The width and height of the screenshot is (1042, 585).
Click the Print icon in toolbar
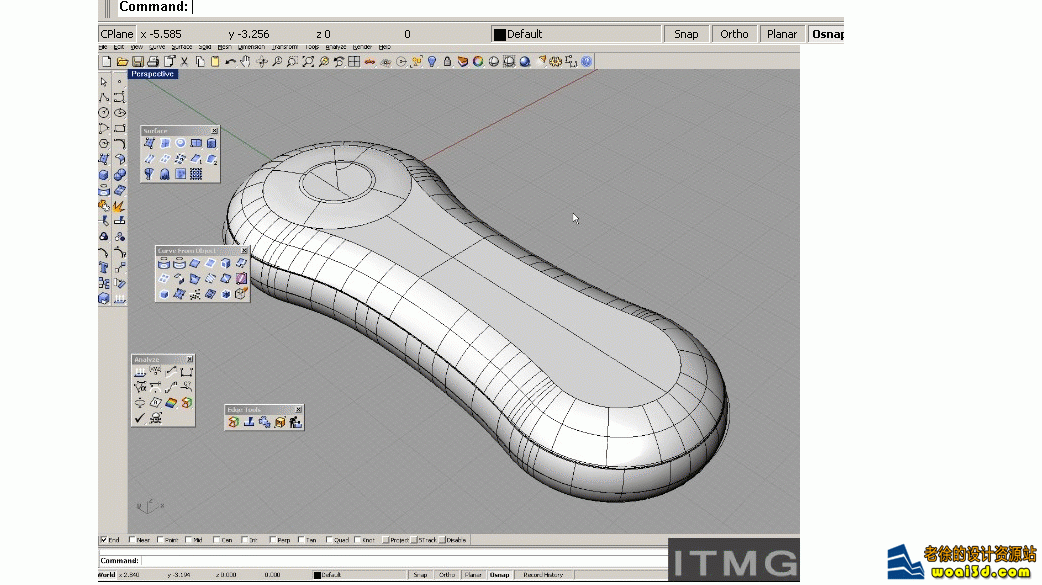click(152, 62)
